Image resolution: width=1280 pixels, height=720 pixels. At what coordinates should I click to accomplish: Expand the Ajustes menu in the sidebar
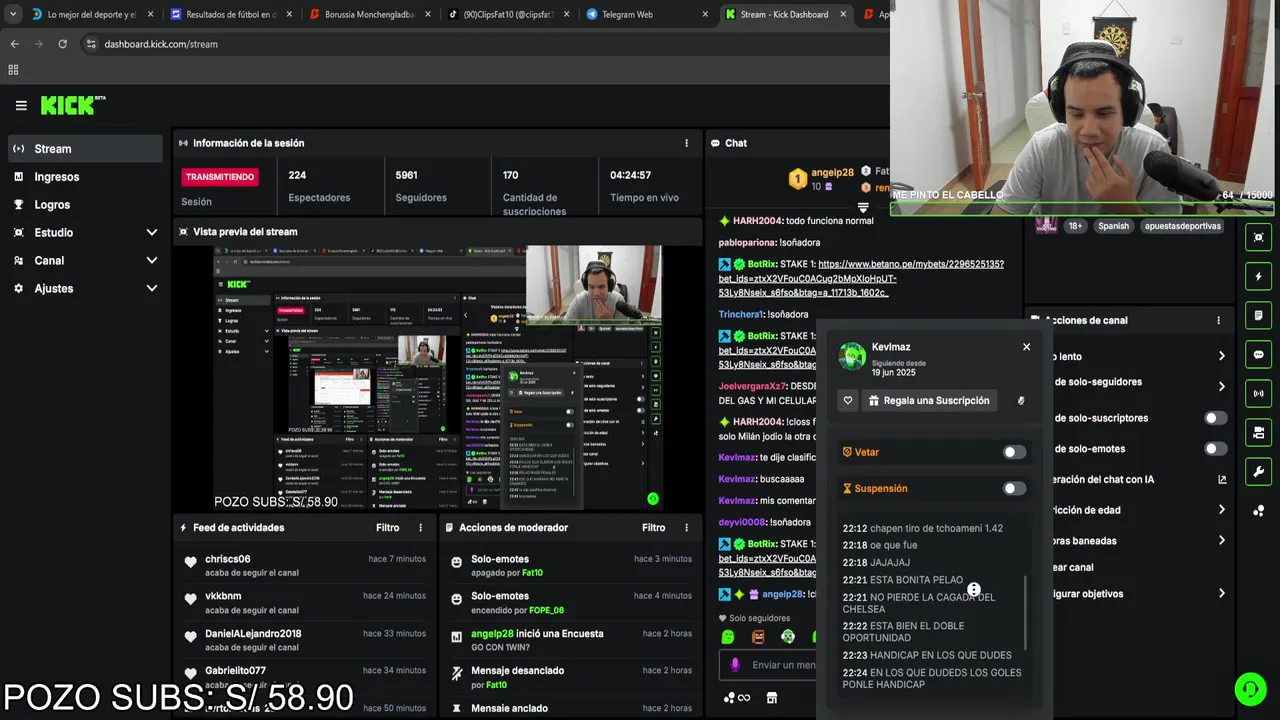(x=152, y=288)
